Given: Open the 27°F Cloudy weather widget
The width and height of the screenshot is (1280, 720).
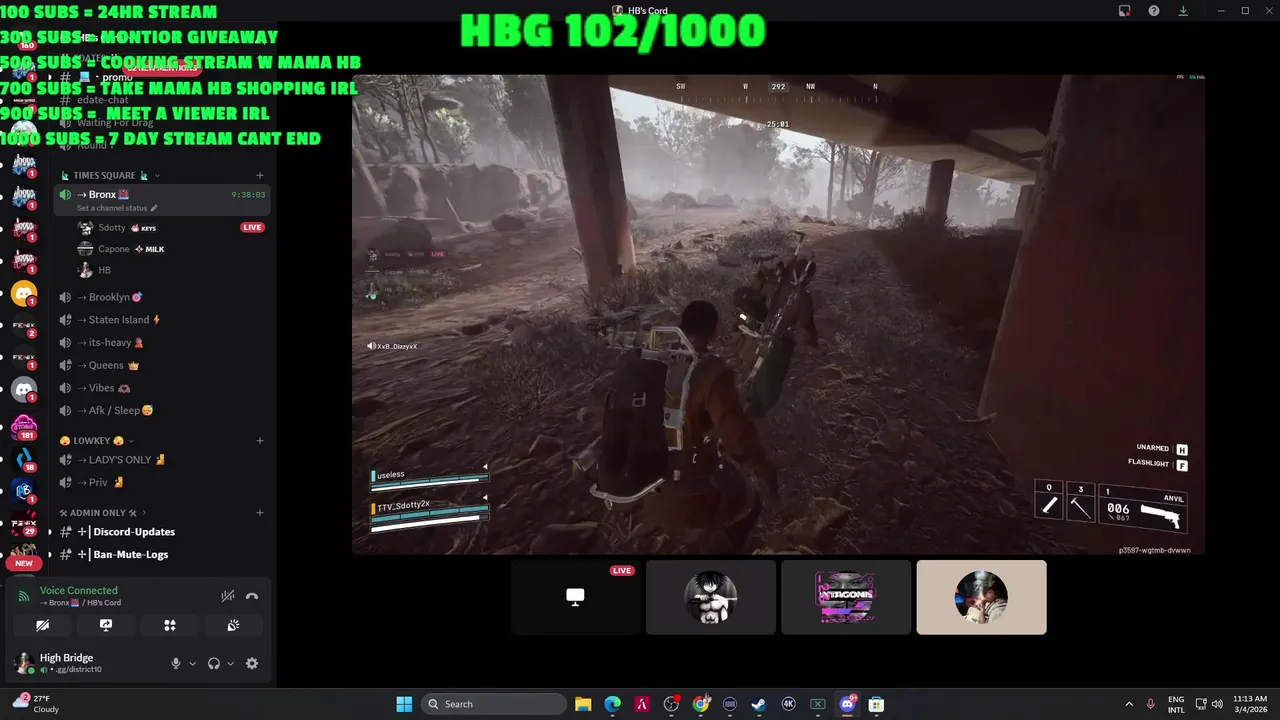Looking at the screenshot, I should (37, 704).
